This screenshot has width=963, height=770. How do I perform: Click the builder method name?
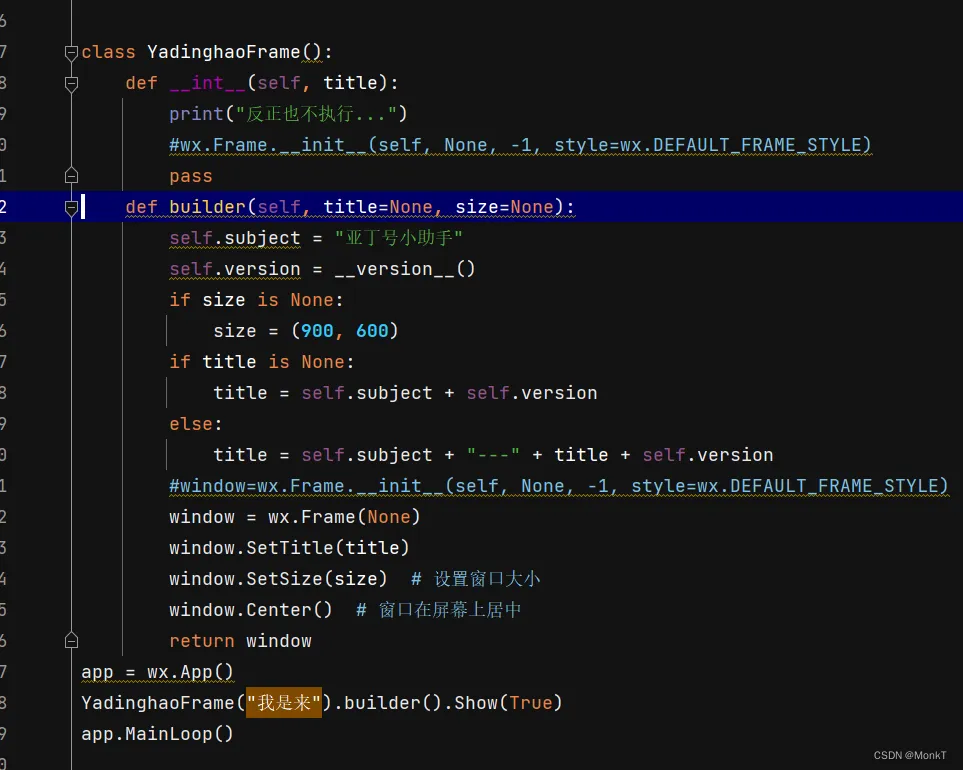(208, 207)
